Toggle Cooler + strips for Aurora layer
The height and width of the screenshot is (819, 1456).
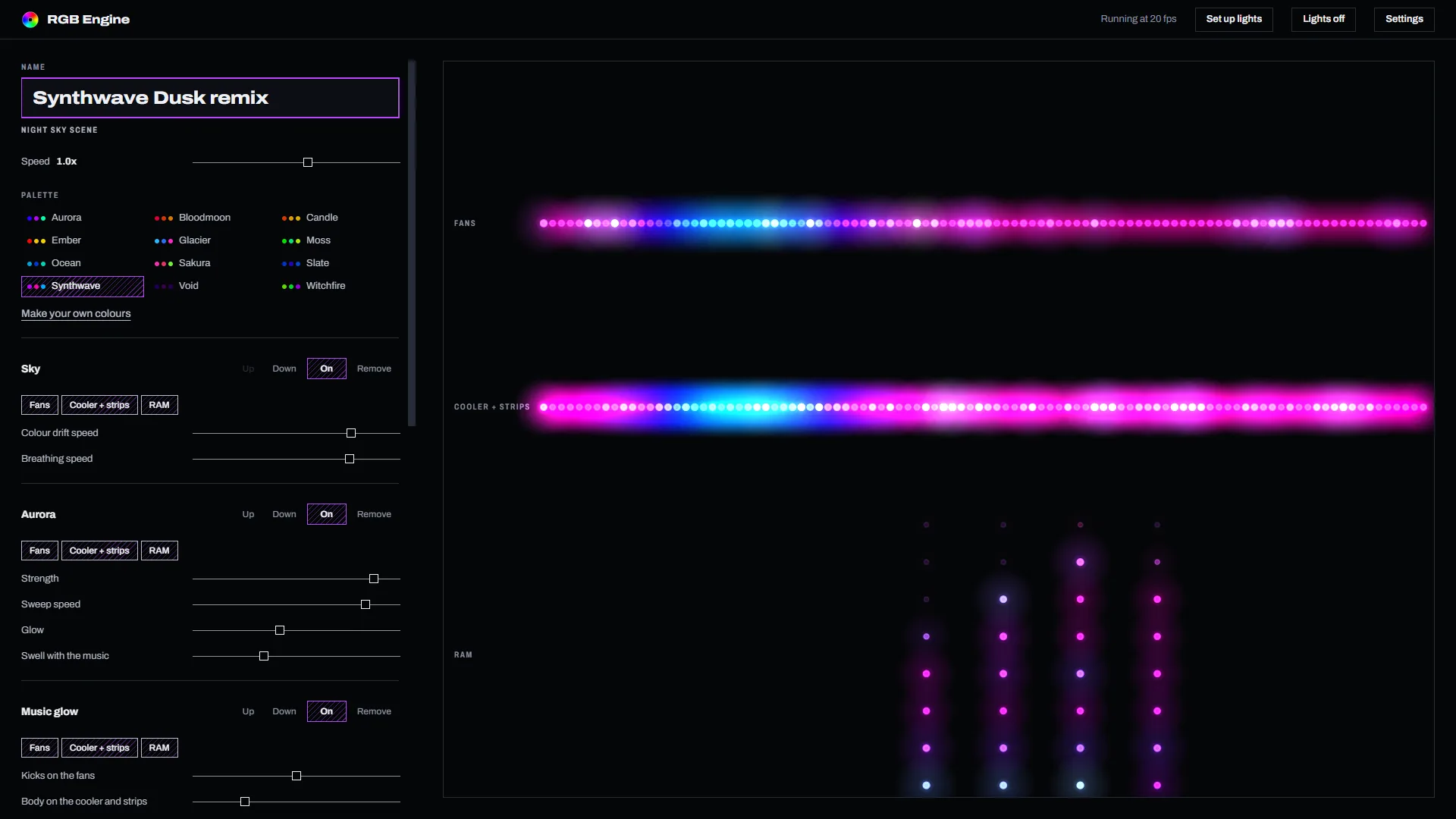[99, 551]
